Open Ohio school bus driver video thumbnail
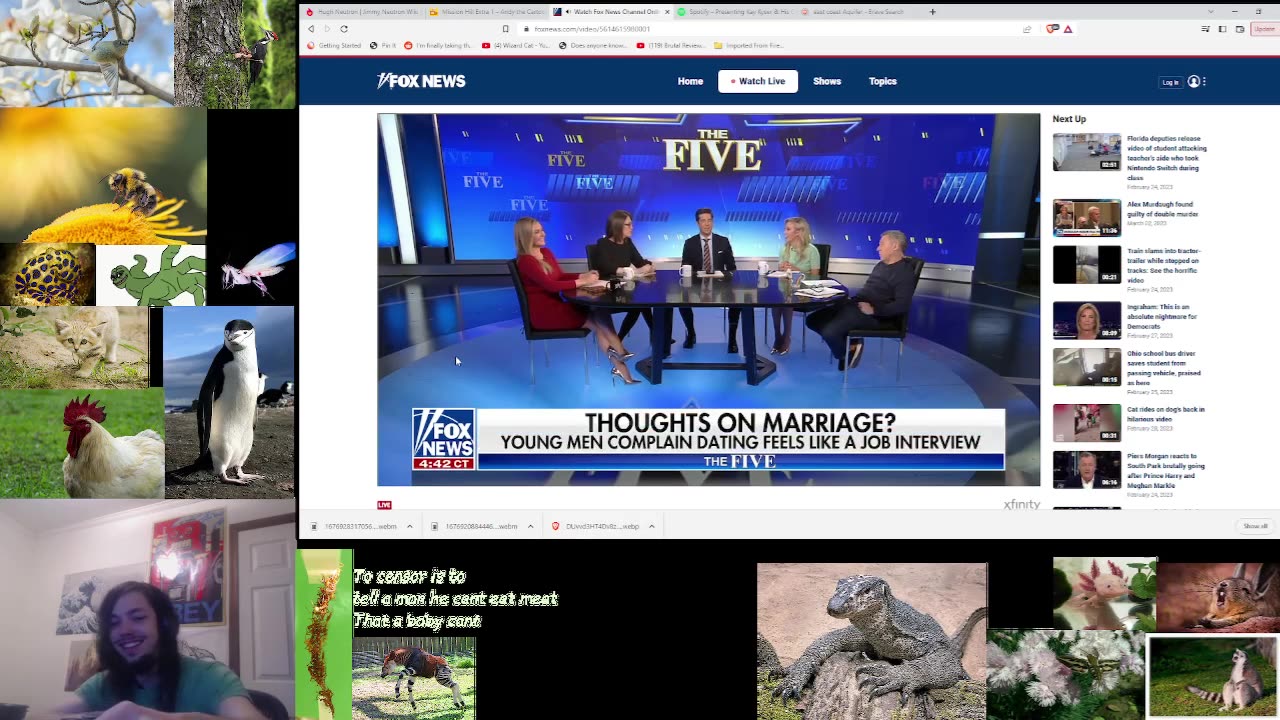Viewport: 1280px width, 720px height. coord(1086,367)
